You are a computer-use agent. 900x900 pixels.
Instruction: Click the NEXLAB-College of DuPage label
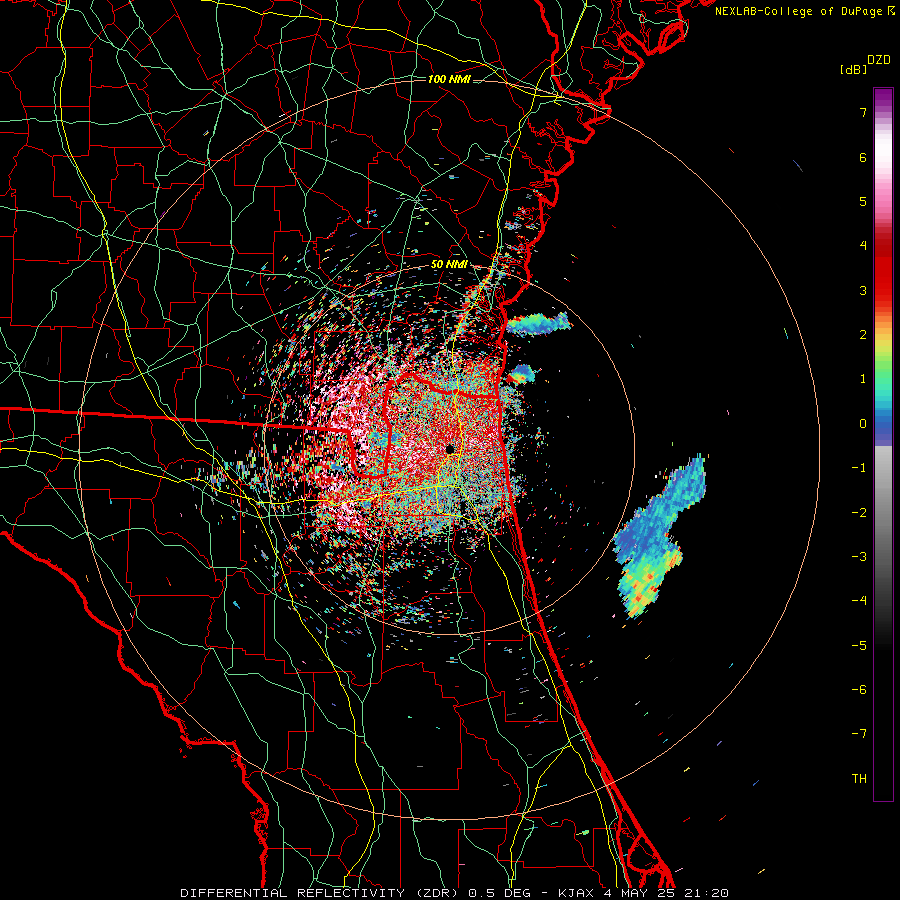[799, 11]
